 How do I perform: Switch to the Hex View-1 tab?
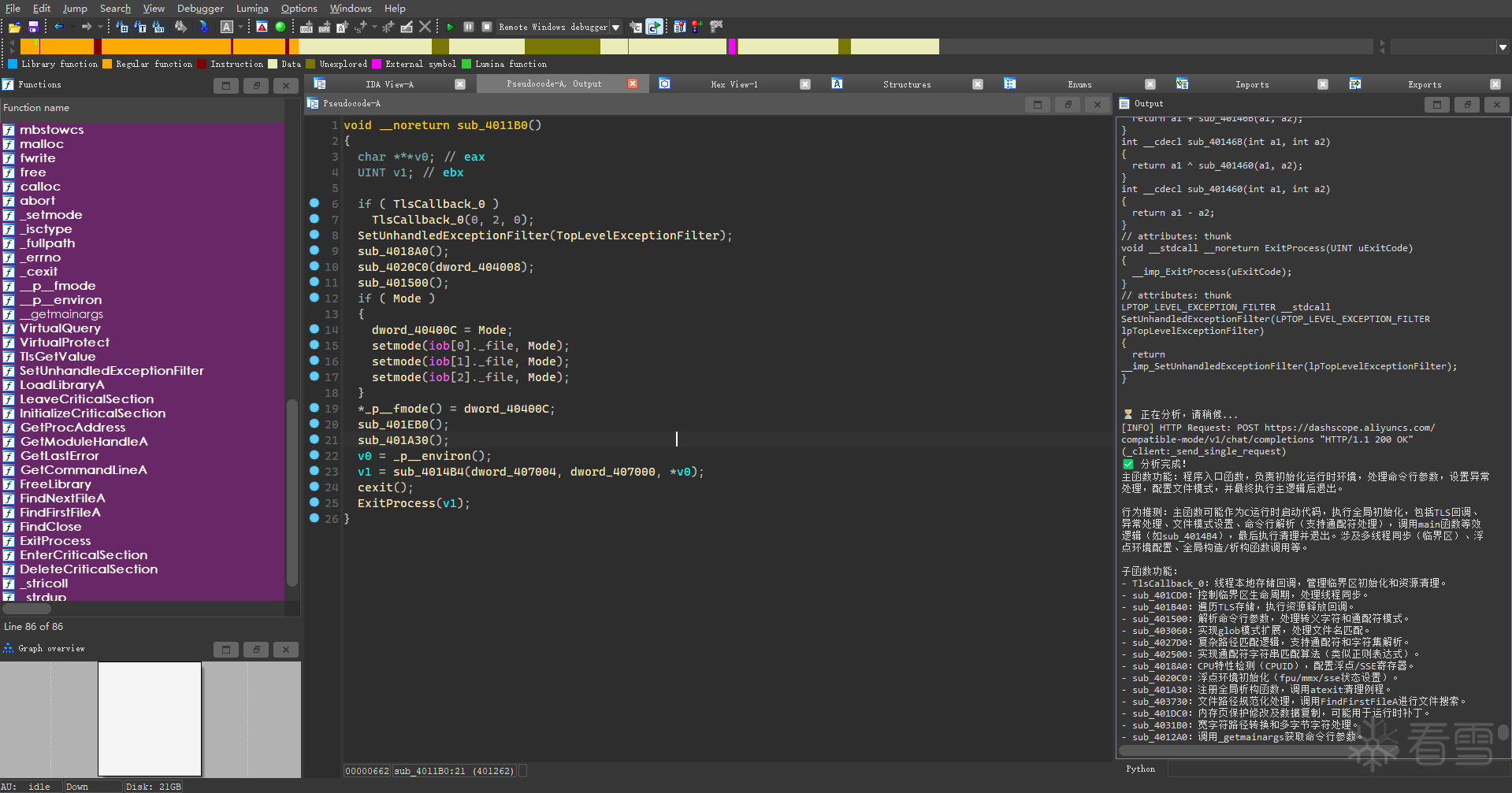(734, 84)
